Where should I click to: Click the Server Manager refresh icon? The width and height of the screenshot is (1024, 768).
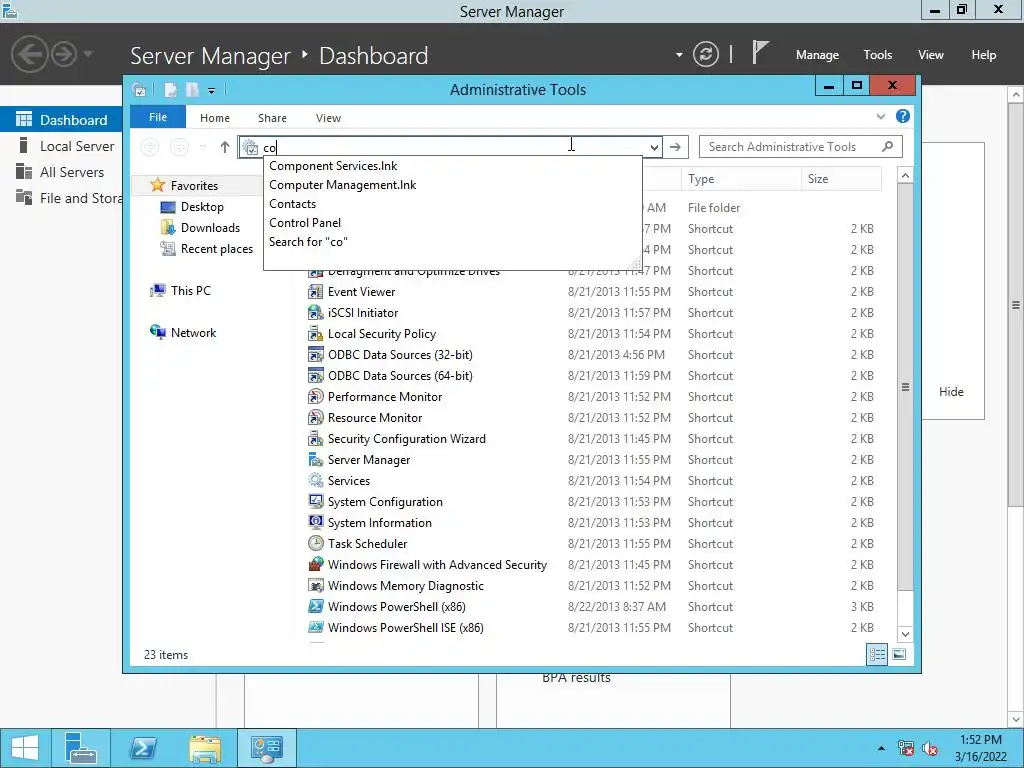click(705, 54)
